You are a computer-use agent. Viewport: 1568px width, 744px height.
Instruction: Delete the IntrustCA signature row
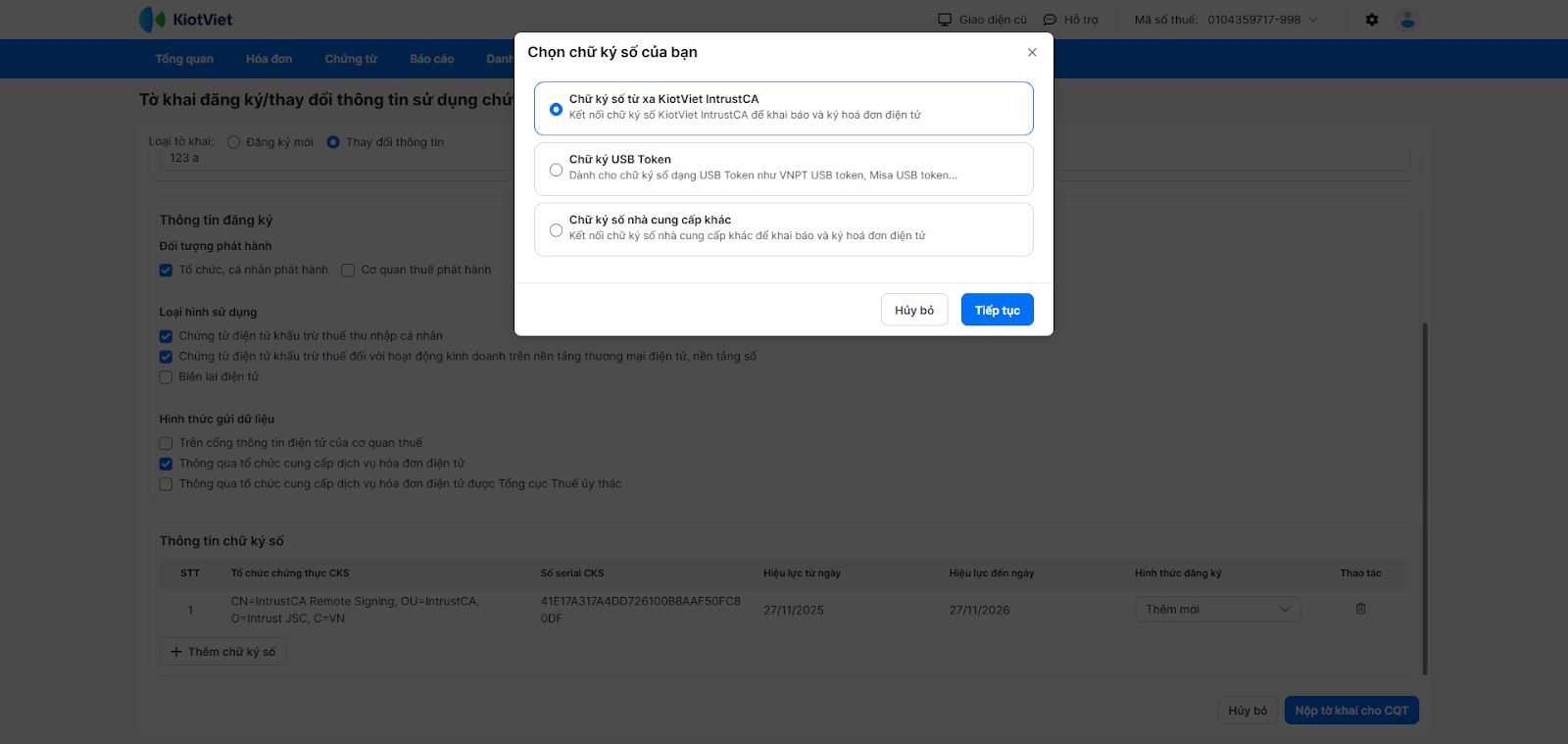click(x=1360, y=609)
